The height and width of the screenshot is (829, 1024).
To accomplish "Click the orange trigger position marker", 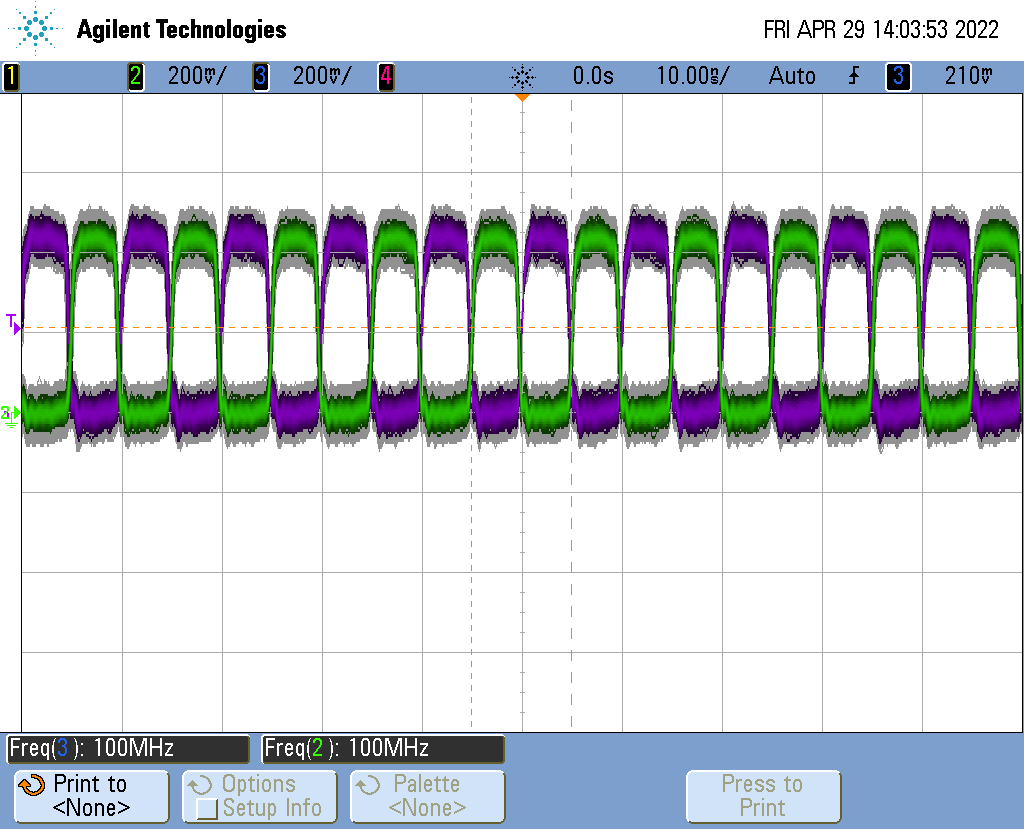I will click(524, 97).
